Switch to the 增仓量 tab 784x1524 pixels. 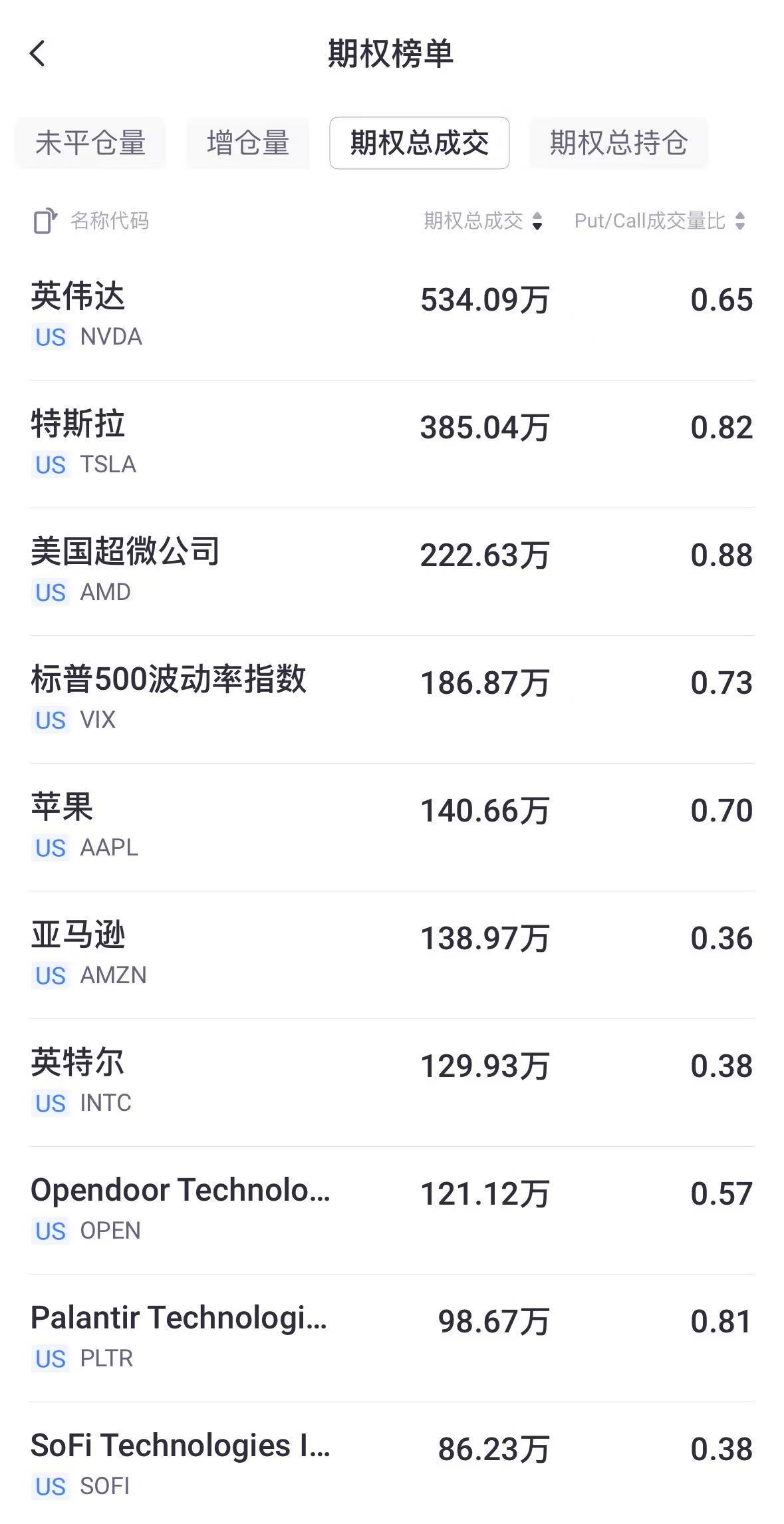[x=247, y=143]
